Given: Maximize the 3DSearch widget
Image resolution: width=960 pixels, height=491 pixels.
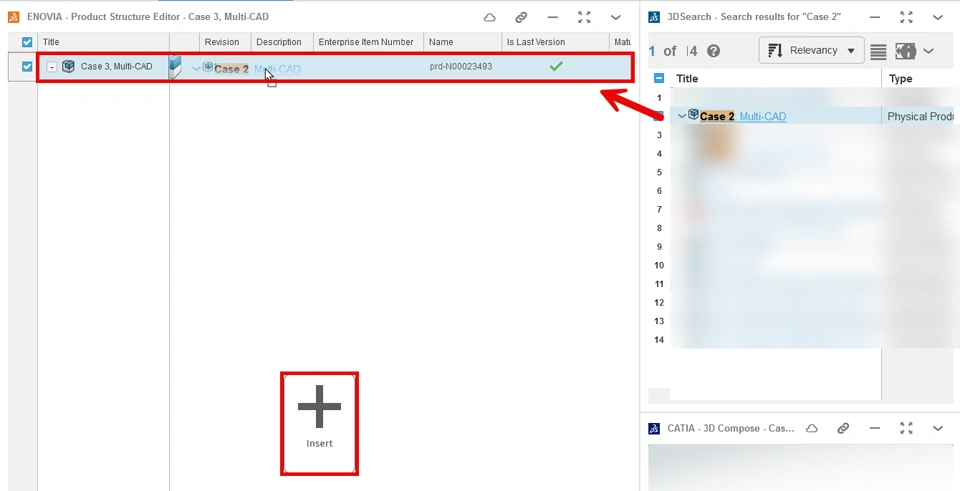Looking at the screenshot, I should pos(907,17).
